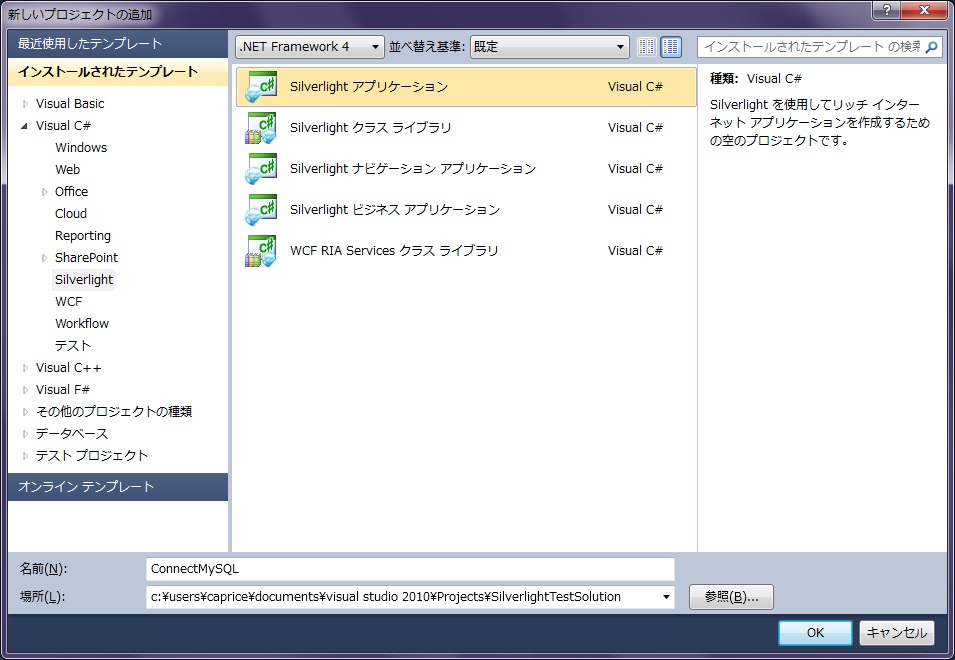Select the Office category label
The image size is (955, 660).
[71, 192]
